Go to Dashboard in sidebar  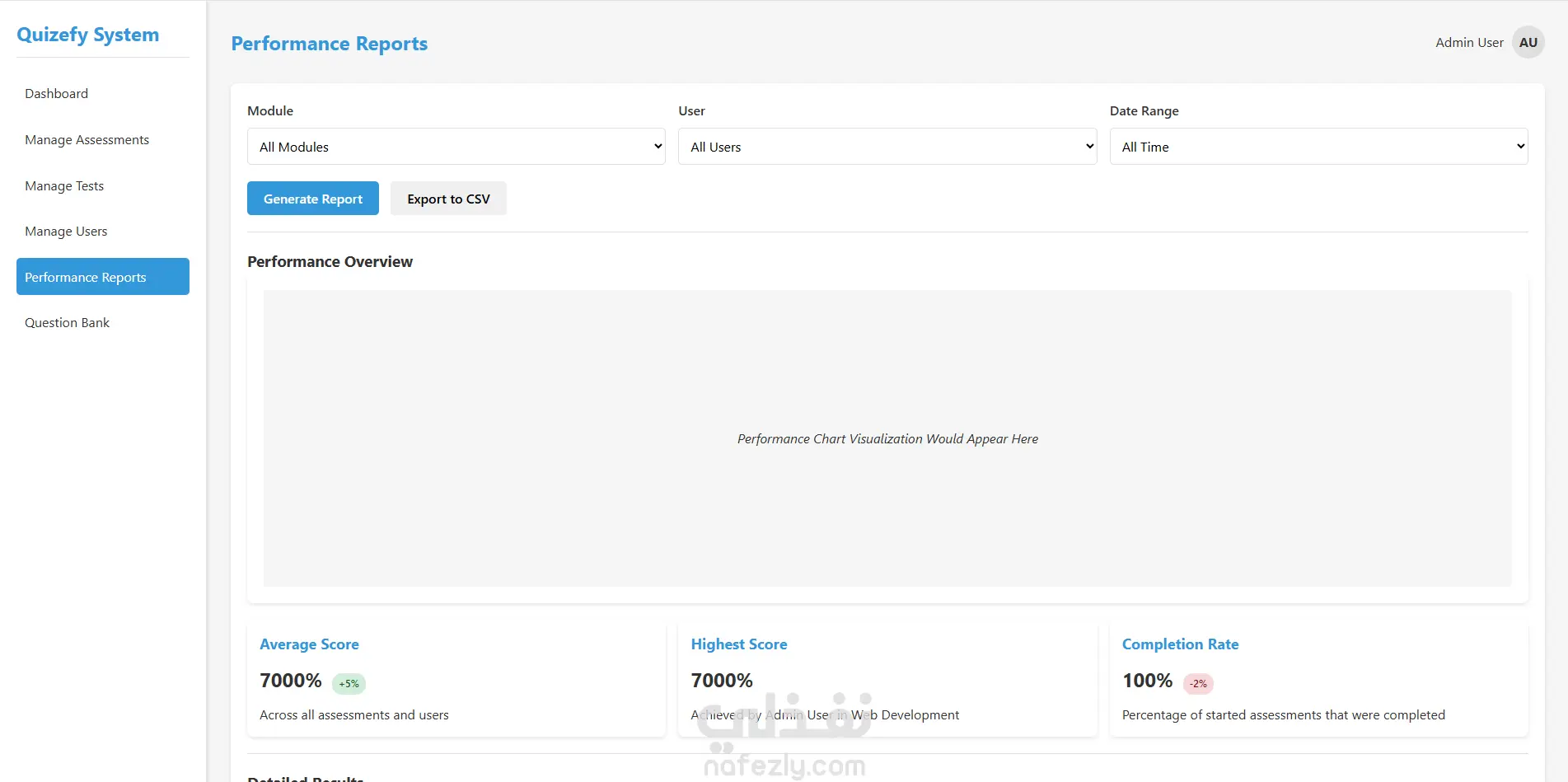click(x=57, y=94)
